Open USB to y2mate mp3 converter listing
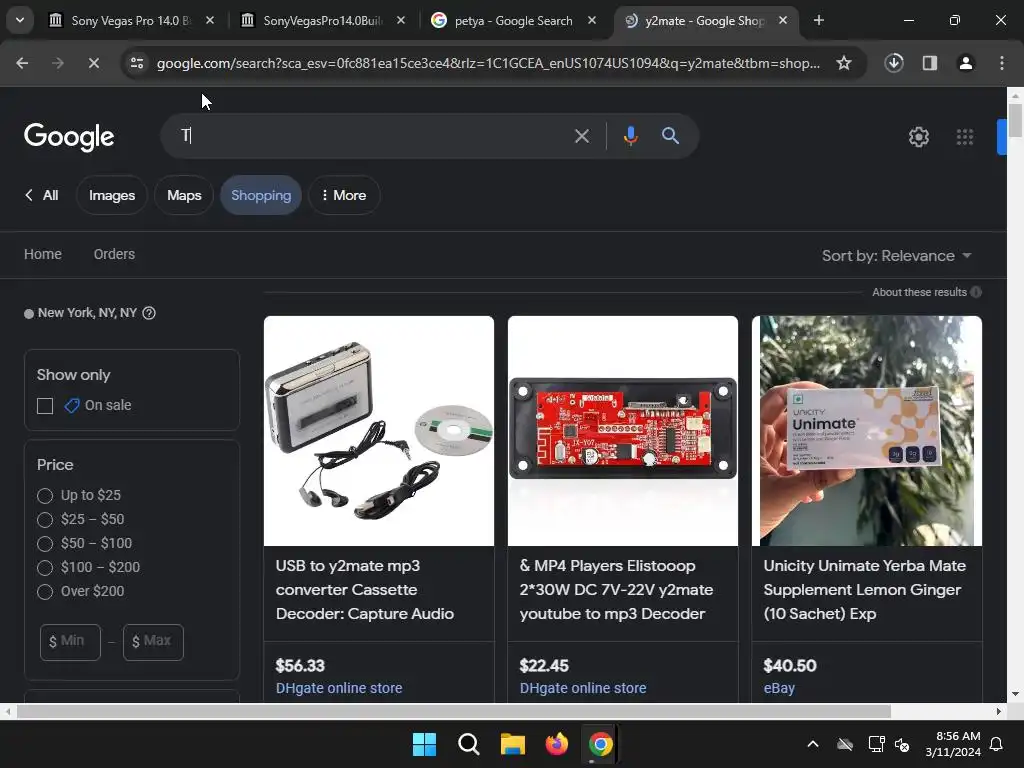This screenshot has height=768, width=1024. (364, 590)
